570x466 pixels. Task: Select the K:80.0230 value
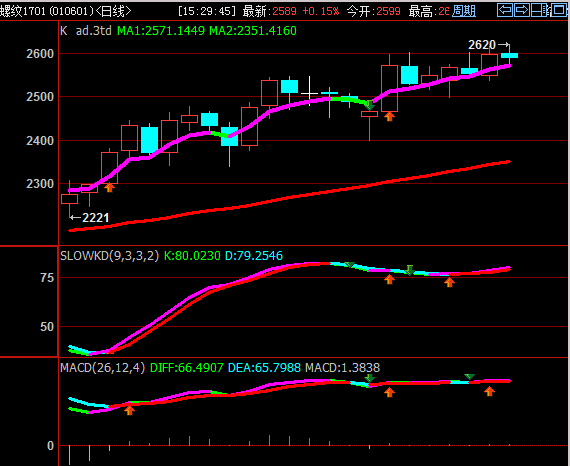(x=192, y=256)
